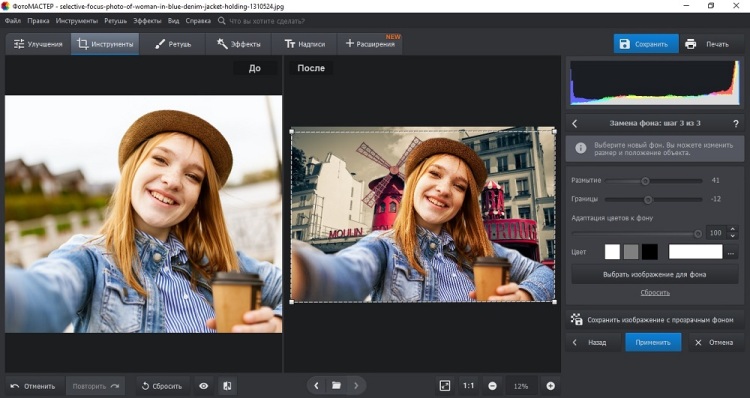Image resolution: width=750 pixels, height=398 pixels.
Task: Go to the next photo arrow
Action: coord(356,386)
